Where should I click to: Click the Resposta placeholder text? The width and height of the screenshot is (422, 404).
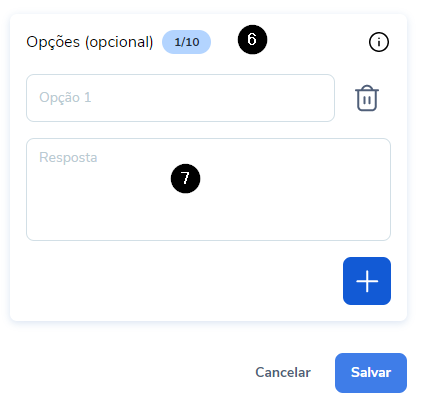pyautogui.click(x=68, y=158)
